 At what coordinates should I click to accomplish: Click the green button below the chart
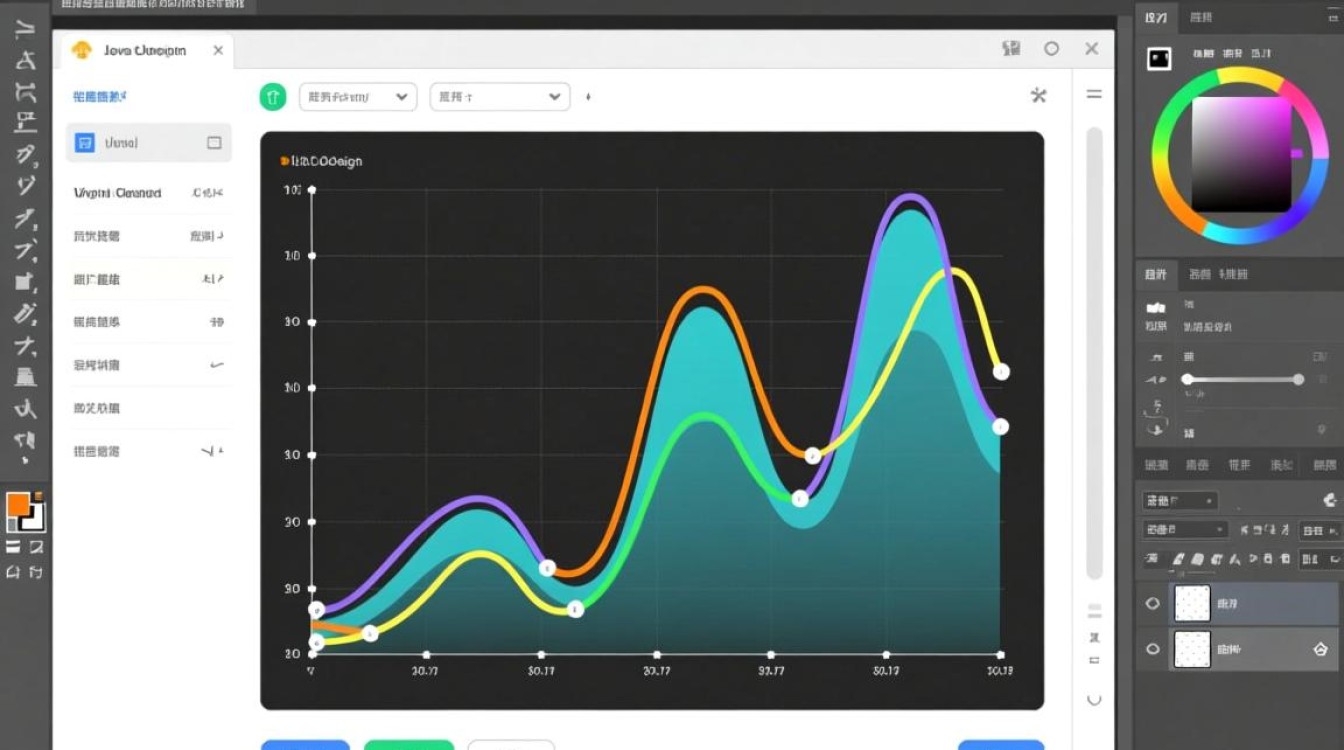click(x=408, y=745)
